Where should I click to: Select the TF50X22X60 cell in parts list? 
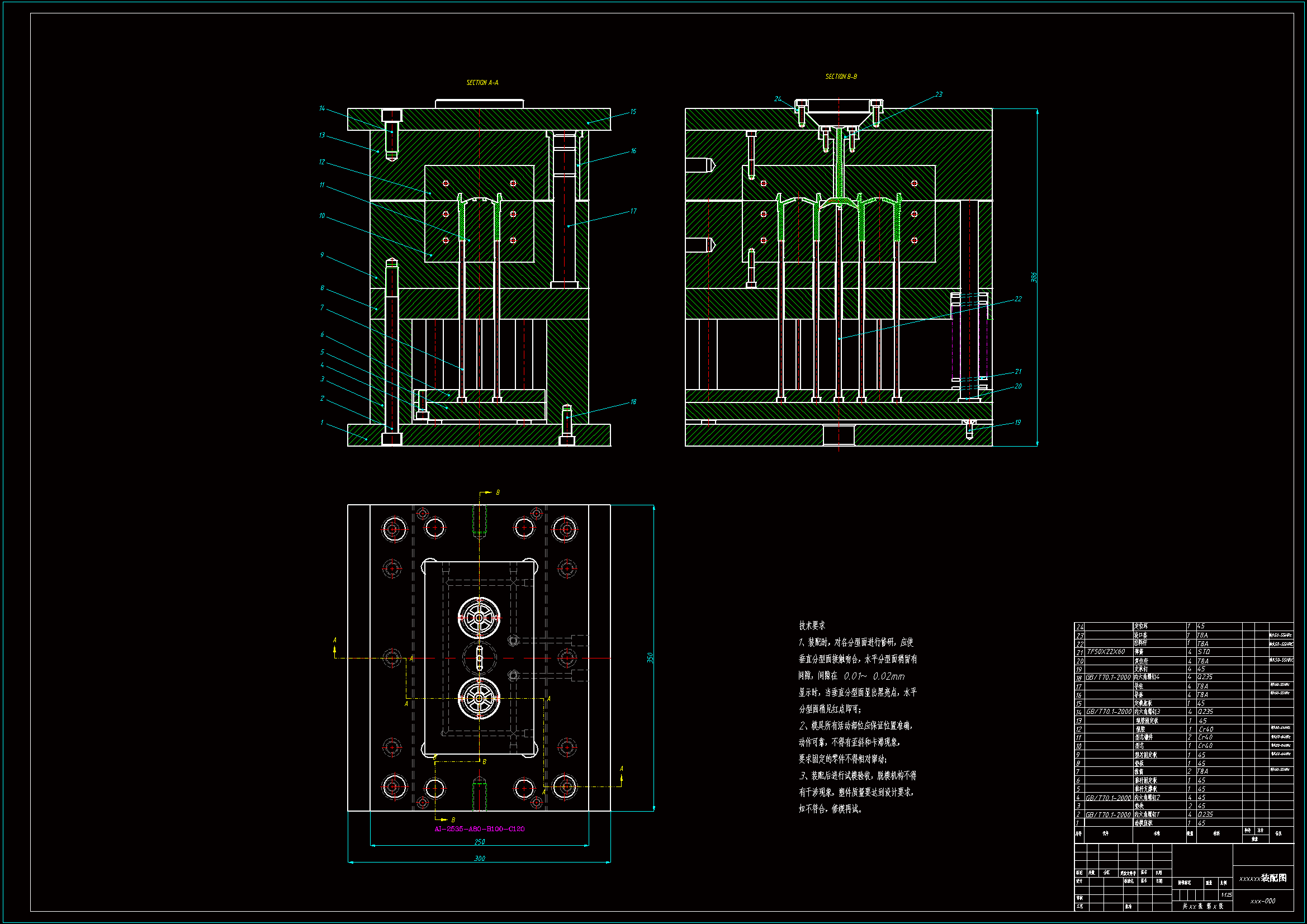point(1106,652)
